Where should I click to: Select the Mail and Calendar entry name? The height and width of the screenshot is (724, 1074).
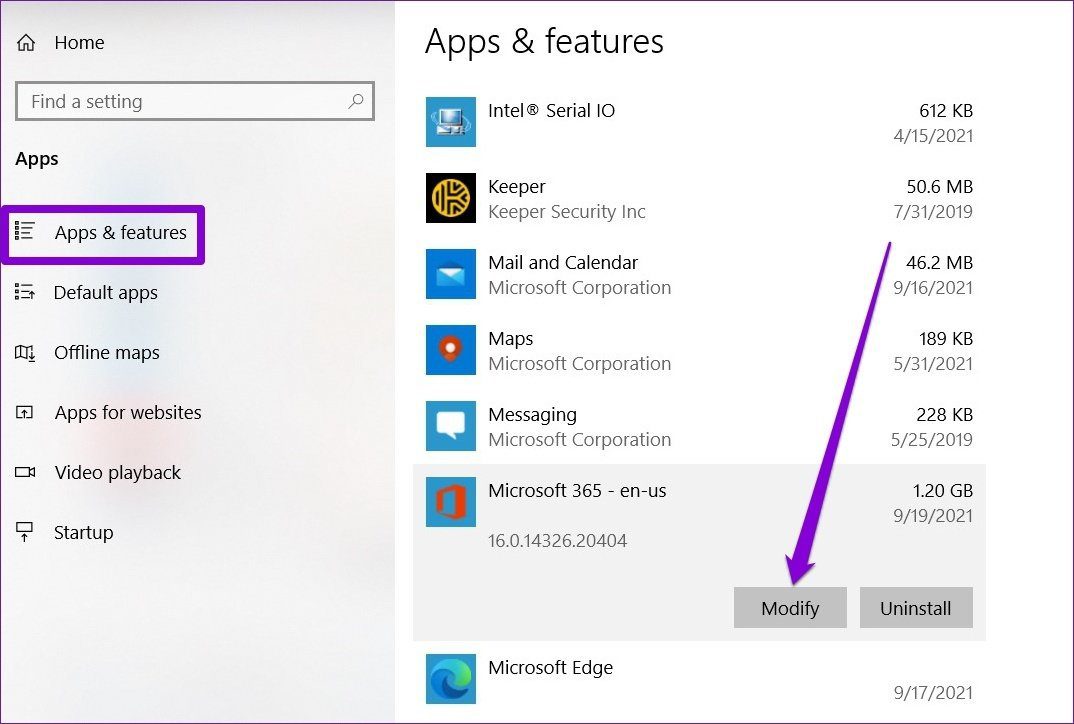pos(563,262)
